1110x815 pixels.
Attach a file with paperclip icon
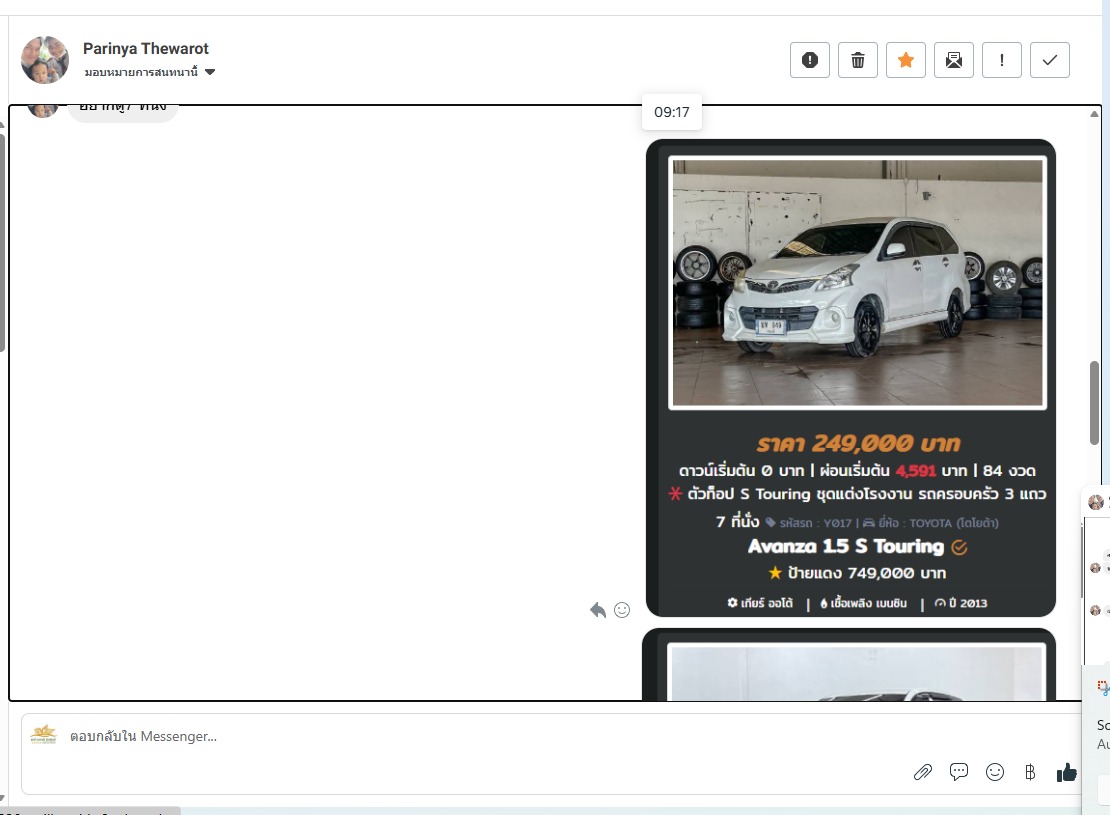pos(923,772)
